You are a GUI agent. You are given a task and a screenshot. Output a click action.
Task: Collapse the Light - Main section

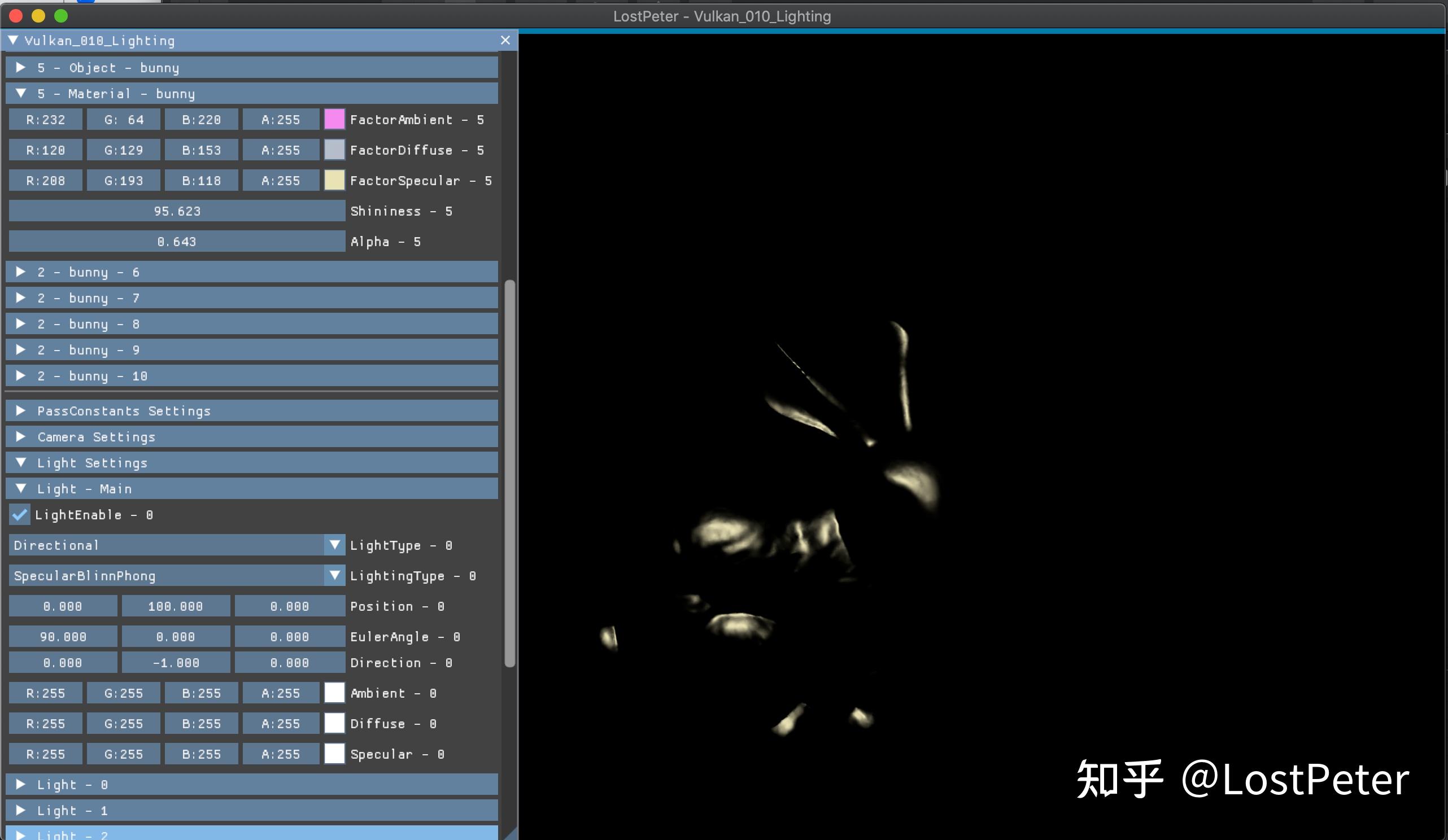[21, 488]
